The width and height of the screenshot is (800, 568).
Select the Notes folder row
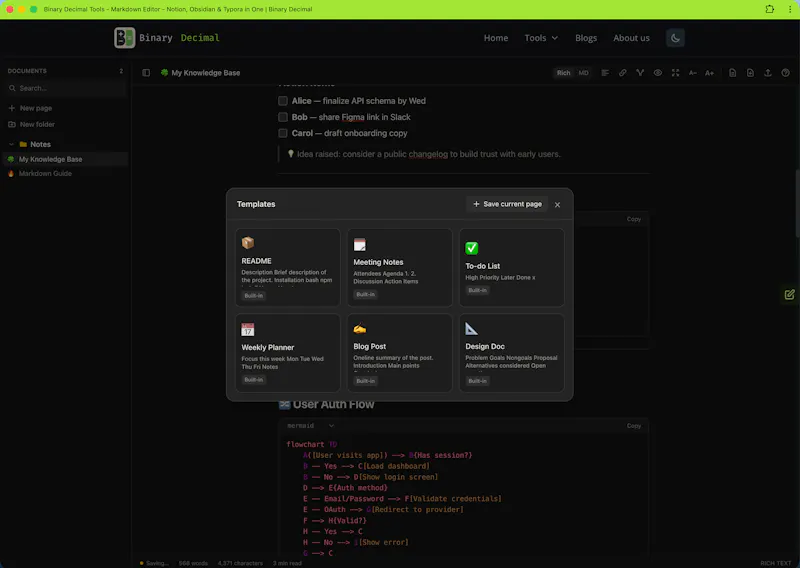(65, 144)
